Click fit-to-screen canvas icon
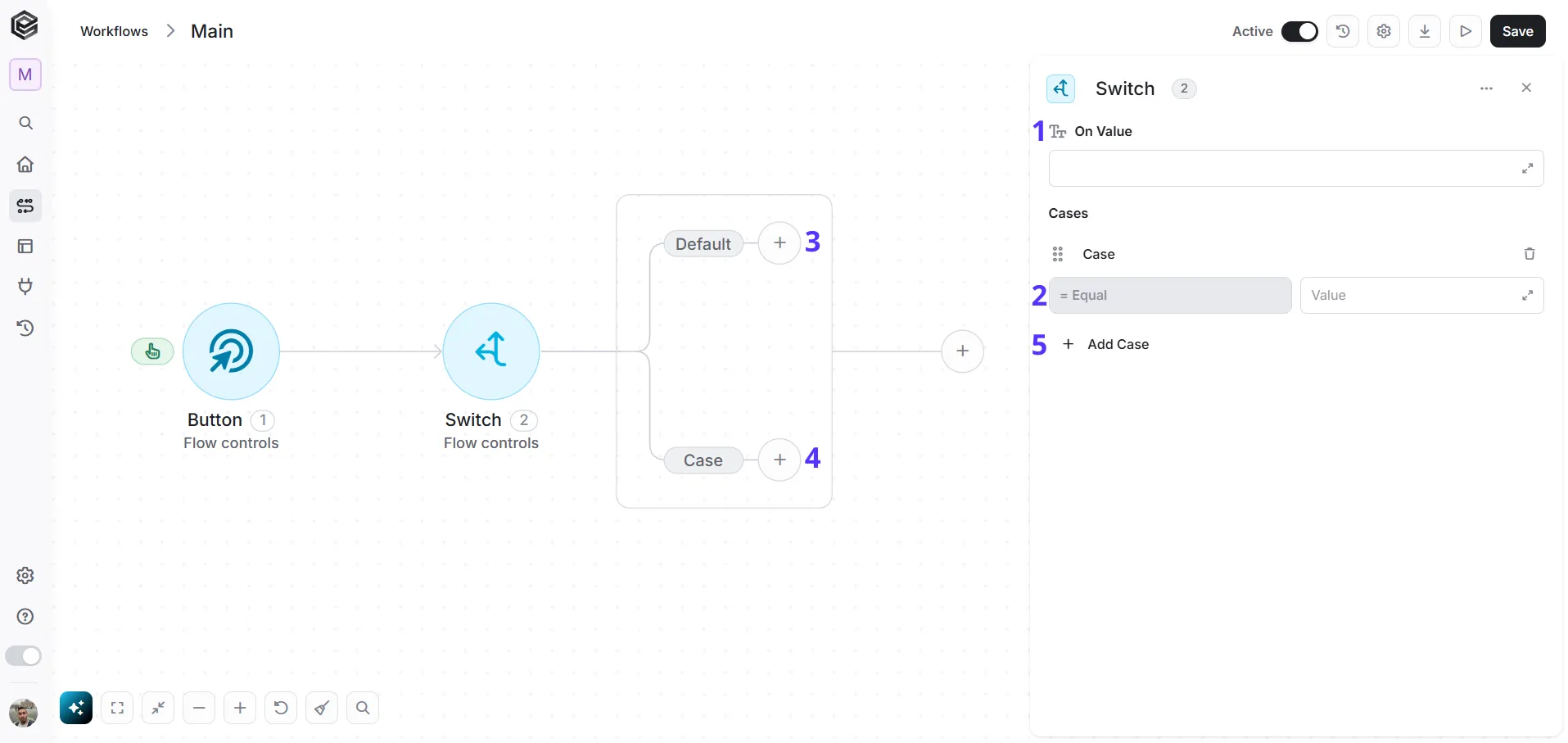The height and width of the screenshot is (743, 1568). [117, 708]
